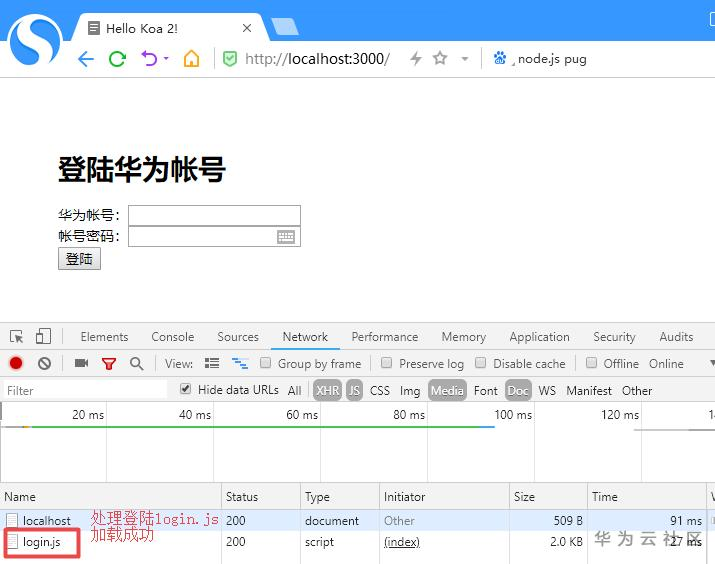
Task: Toggle the Img filter
Action: tap(410, 391)
